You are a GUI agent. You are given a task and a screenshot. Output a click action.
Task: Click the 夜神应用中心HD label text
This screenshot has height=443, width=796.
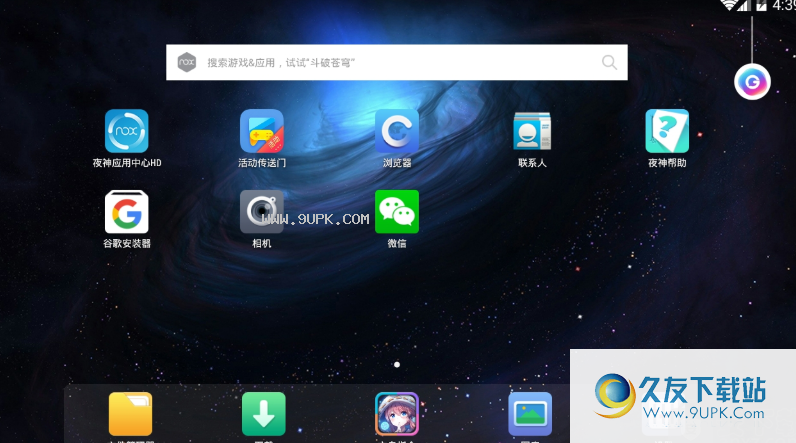pyautogui.click(x=127, y=163)
